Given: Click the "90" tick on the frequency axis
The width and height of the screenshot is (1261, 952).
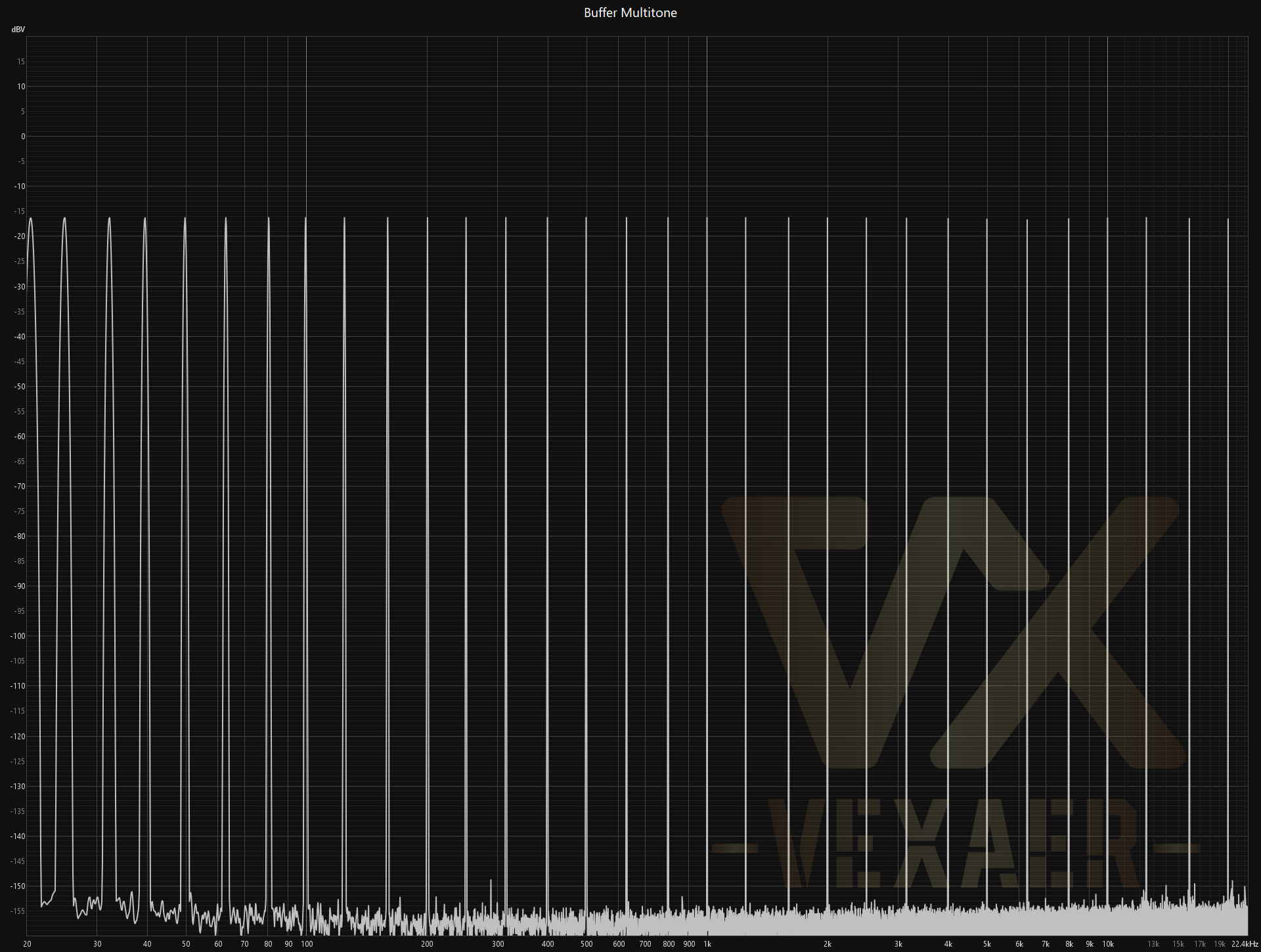Looking at the screenshot, I should point(288,944).
